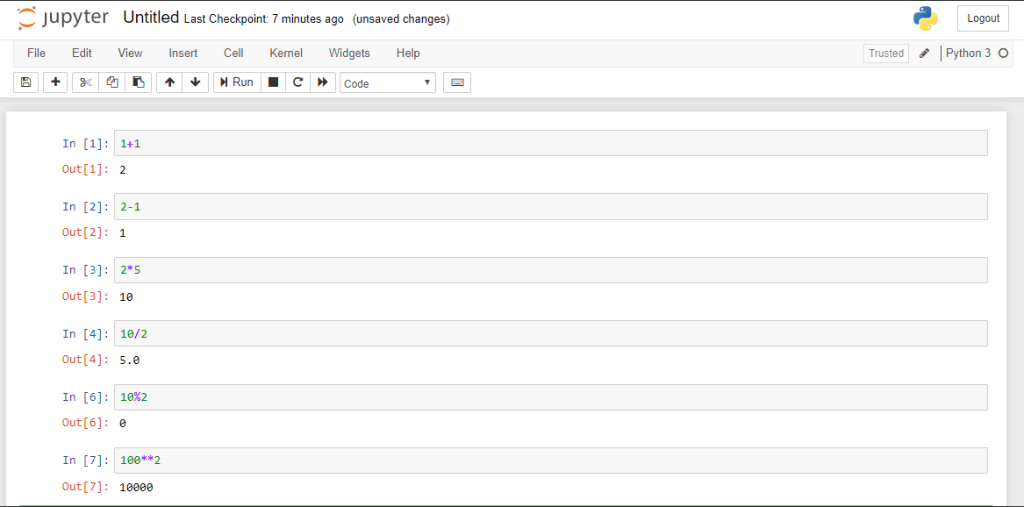Copy selected cells icon
Viewport: 1024px width, 507px height.
112,82
